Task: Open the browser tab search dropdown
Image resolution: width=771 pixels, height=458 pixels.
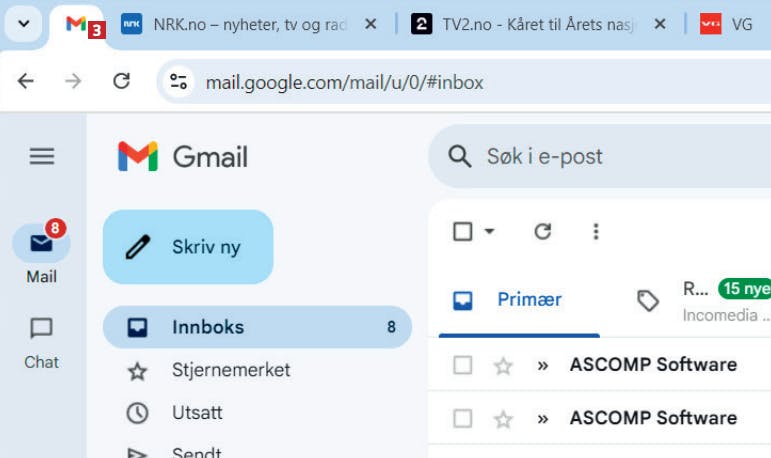Action: click(x=24, y=24)
